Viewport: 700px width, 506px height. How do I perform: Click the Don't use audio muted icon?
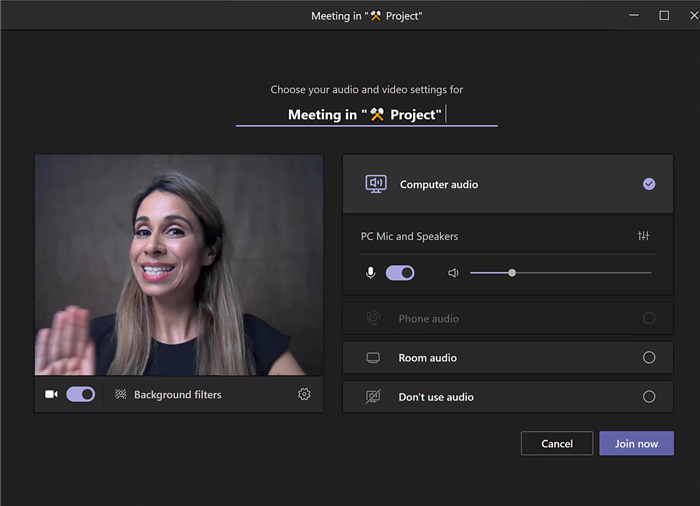coord(373,397)
